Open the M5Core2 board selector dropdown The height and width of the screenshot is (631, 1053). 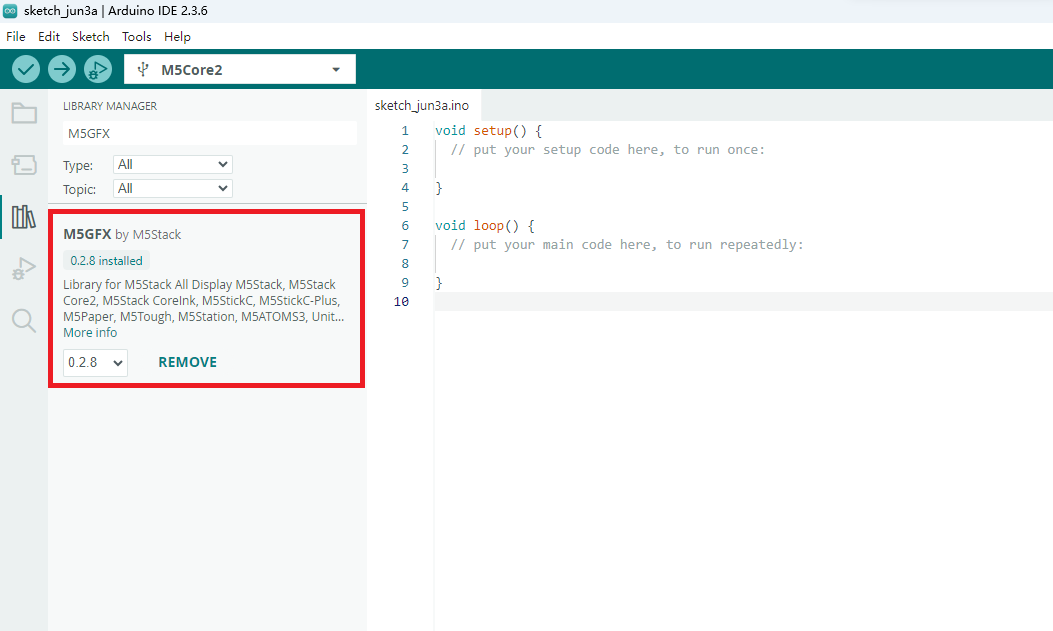[x=240, y=69]
